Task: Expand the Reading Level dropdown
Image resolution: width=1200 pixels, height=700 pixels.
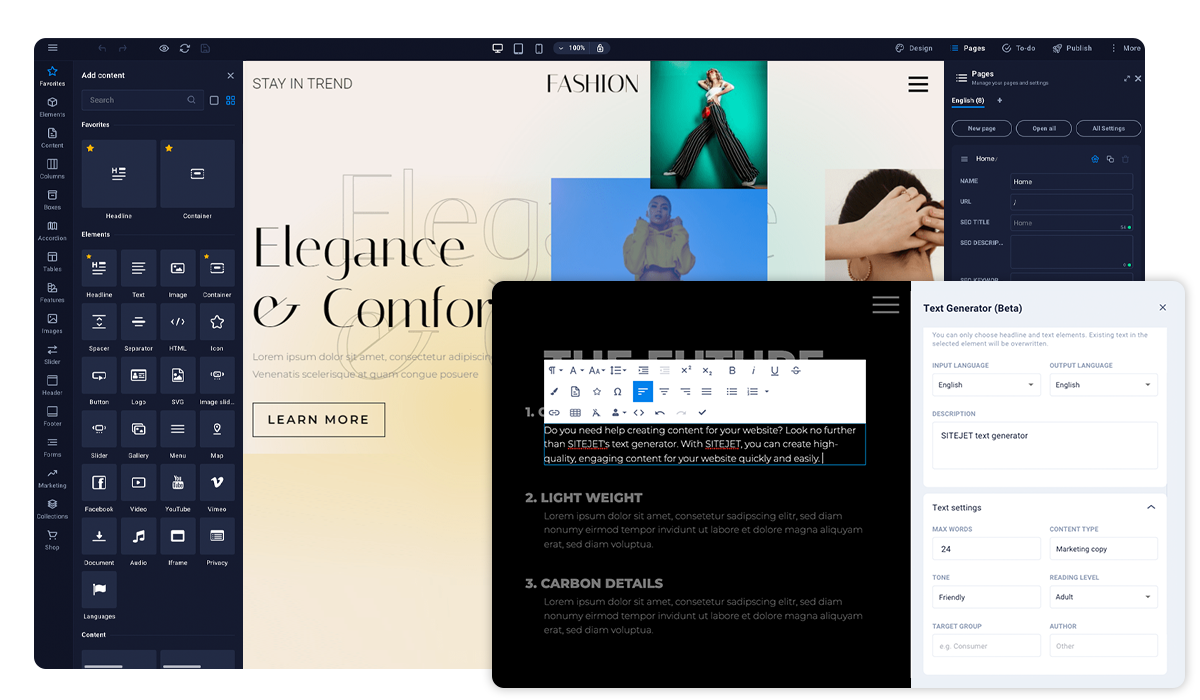Action: pos(1102,597)
